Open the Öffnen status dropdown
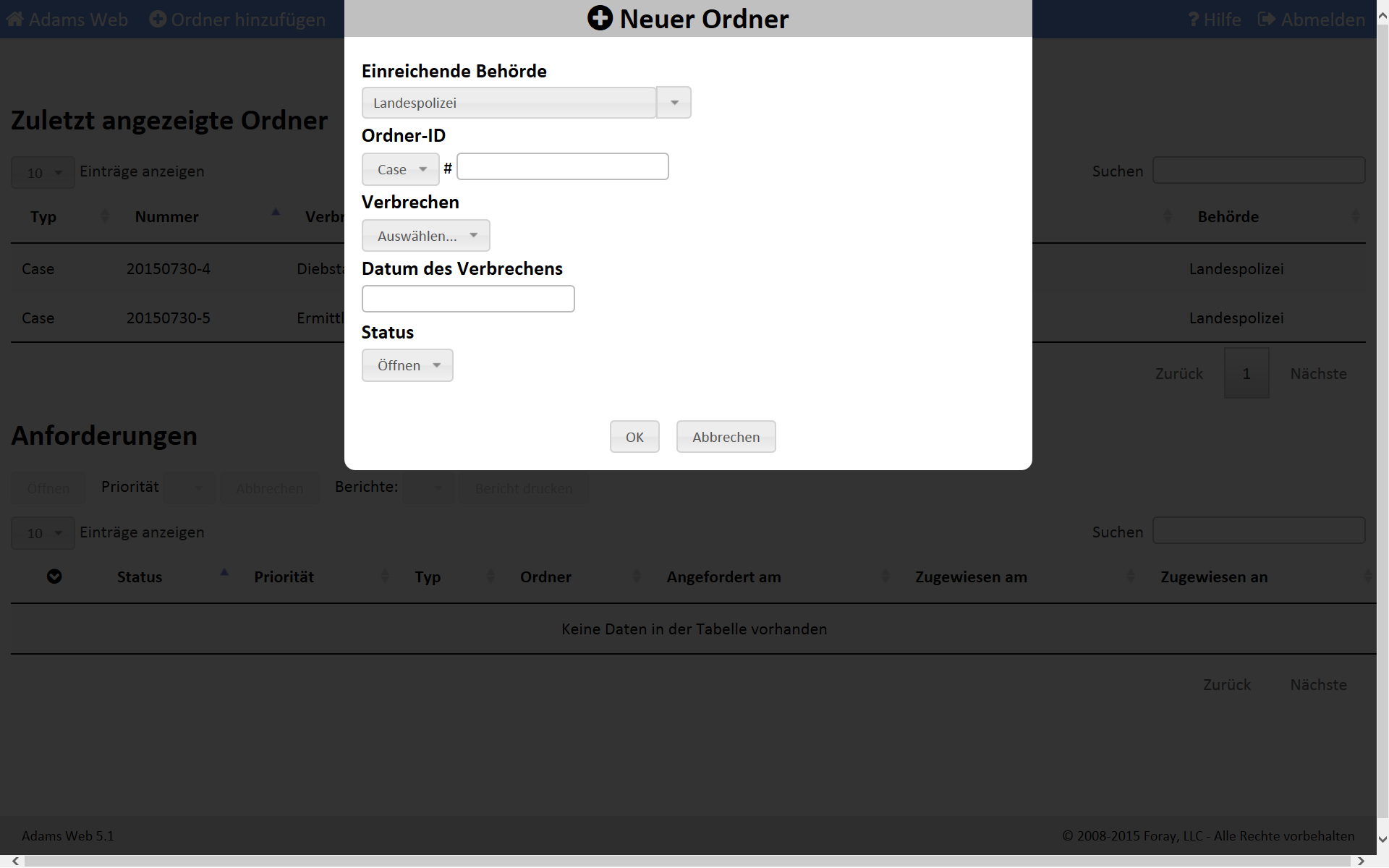Screen dimensions: 1389x868 click(407, 365)
